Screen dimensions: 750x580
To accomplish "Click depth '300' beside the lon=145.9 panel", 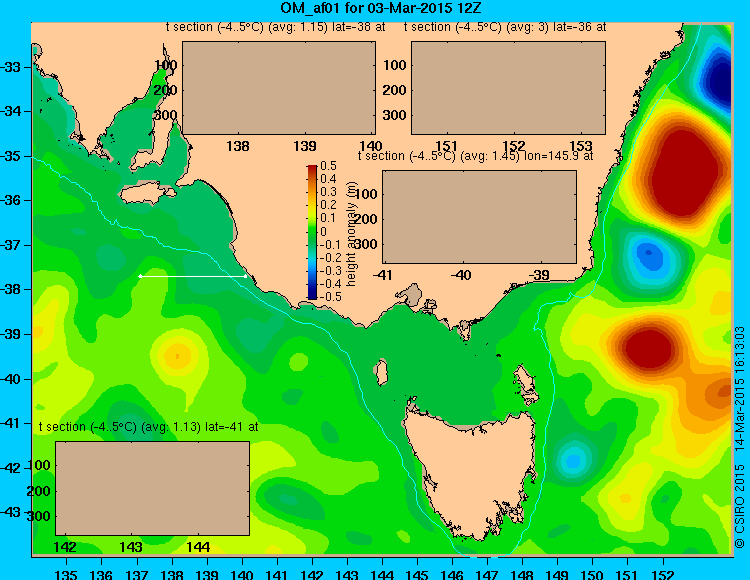I will 366,244.
